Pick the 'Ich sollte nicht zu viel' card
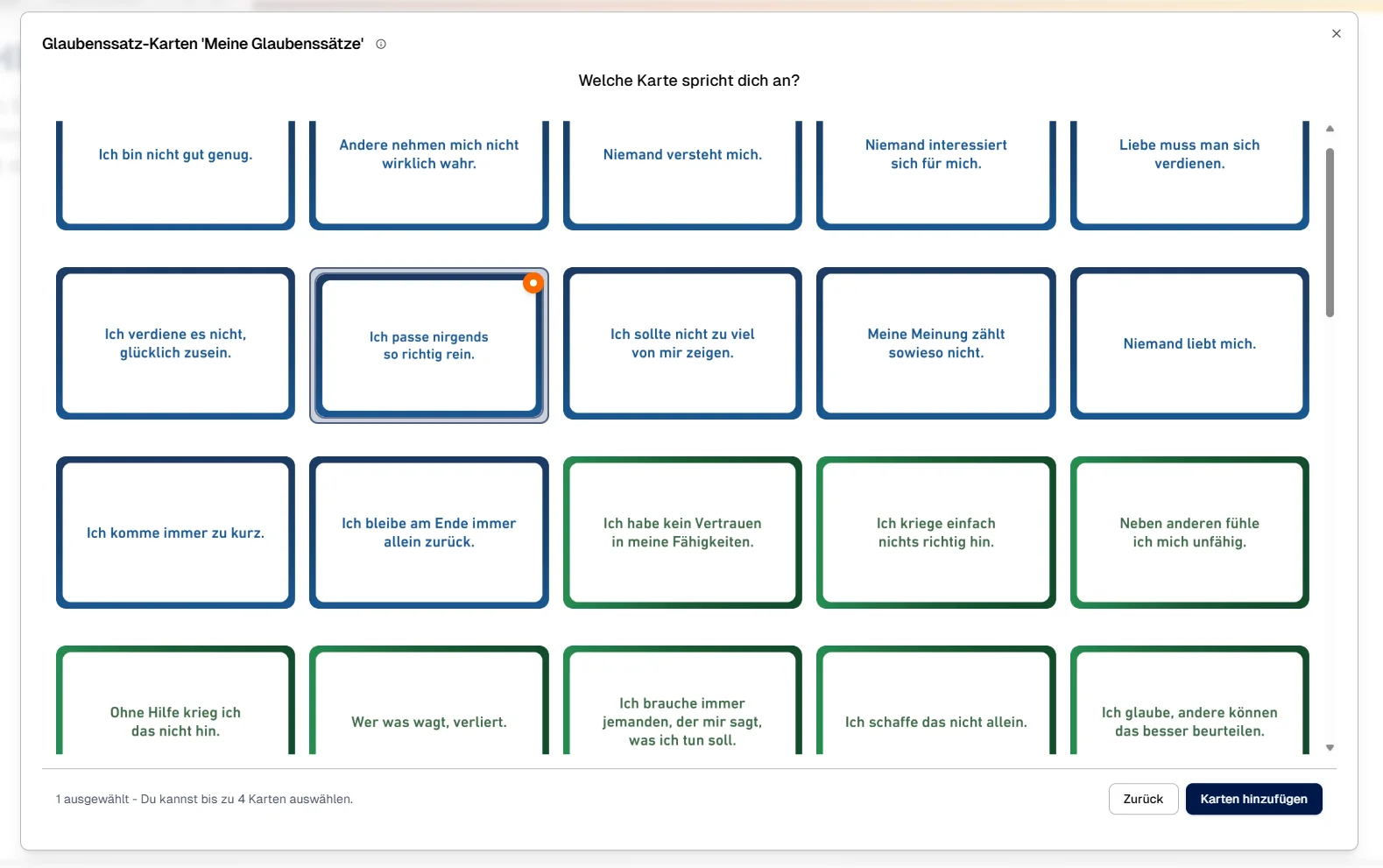This screenshot has height=868, width=1383. (682, 344)
